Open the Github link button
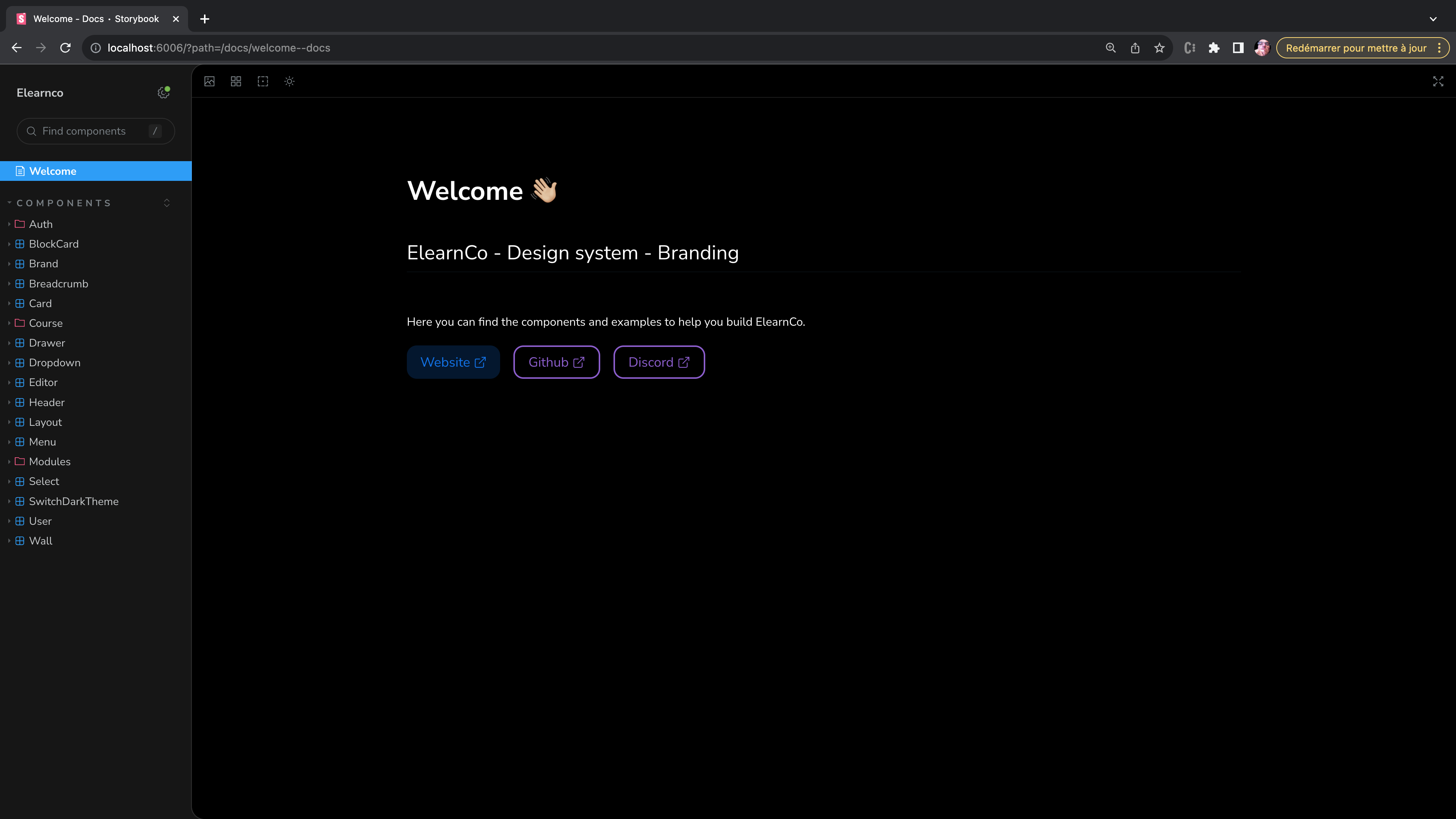The image size is (1456, 819). pos(556,362)
